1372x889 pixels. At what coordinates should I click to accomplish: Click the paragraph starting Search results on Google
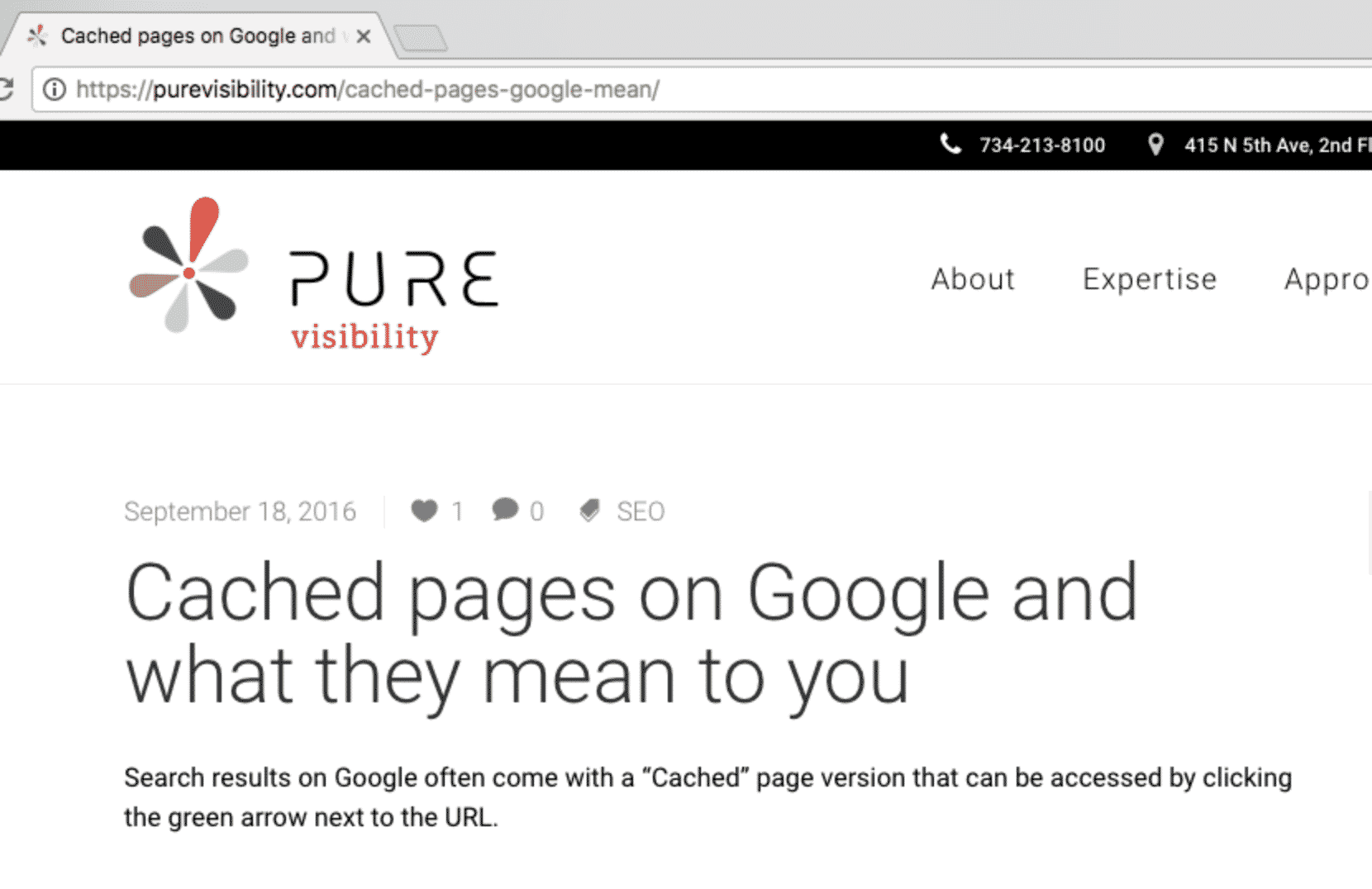(707, 797)
